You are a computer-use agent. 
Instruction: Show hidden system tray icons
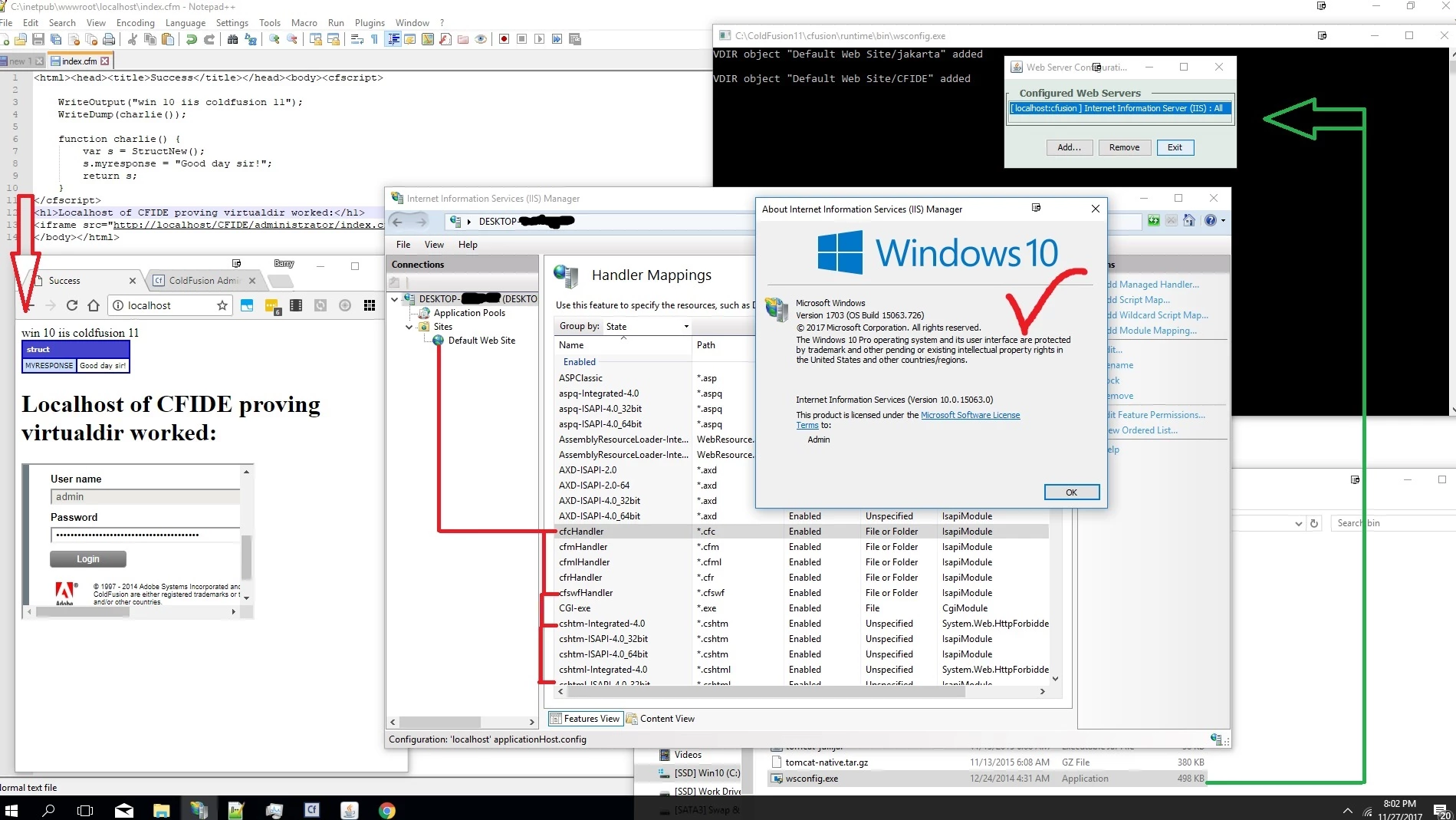click(1347, 810)
